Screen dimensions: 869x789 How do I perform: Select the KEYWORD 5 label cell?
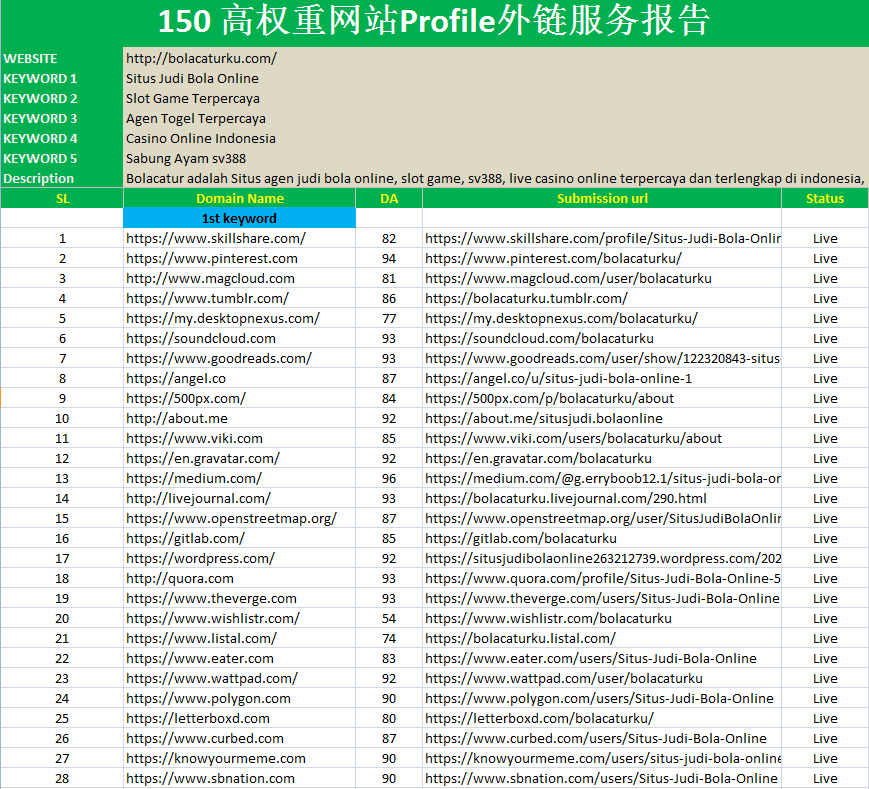(x=62, y=158)
